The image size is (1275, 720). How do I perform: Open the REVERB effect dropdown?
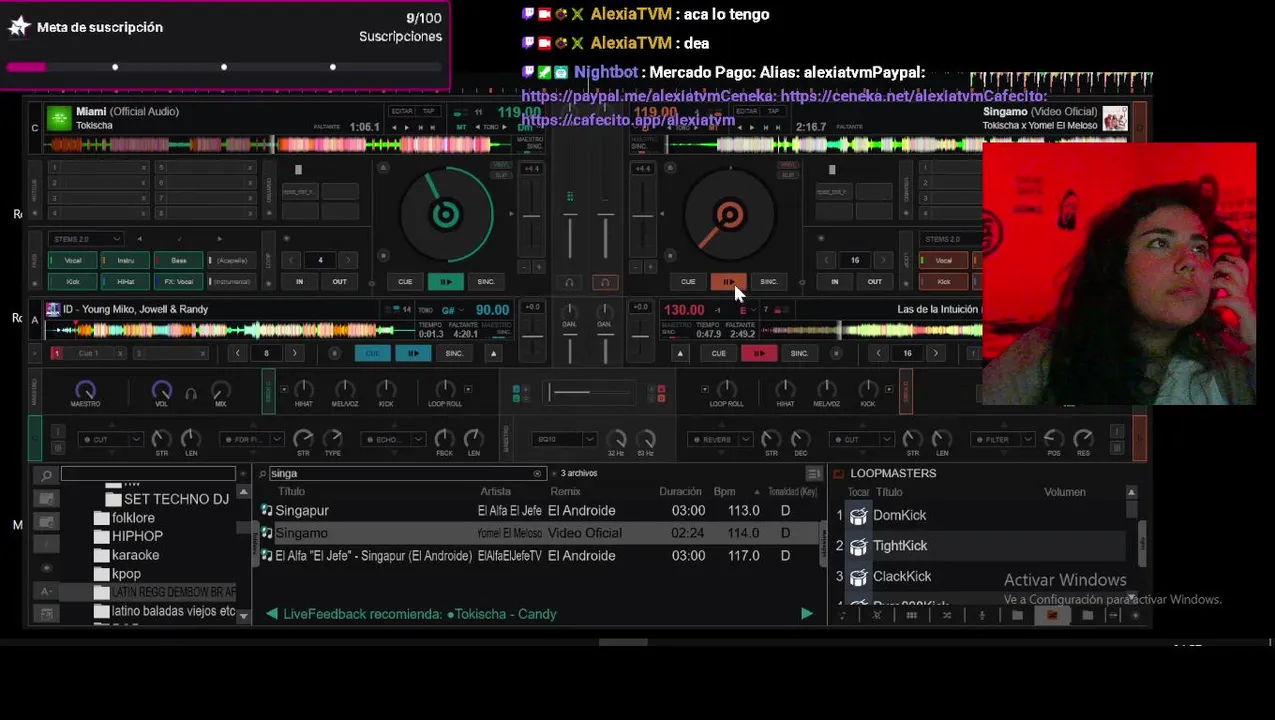721,439
